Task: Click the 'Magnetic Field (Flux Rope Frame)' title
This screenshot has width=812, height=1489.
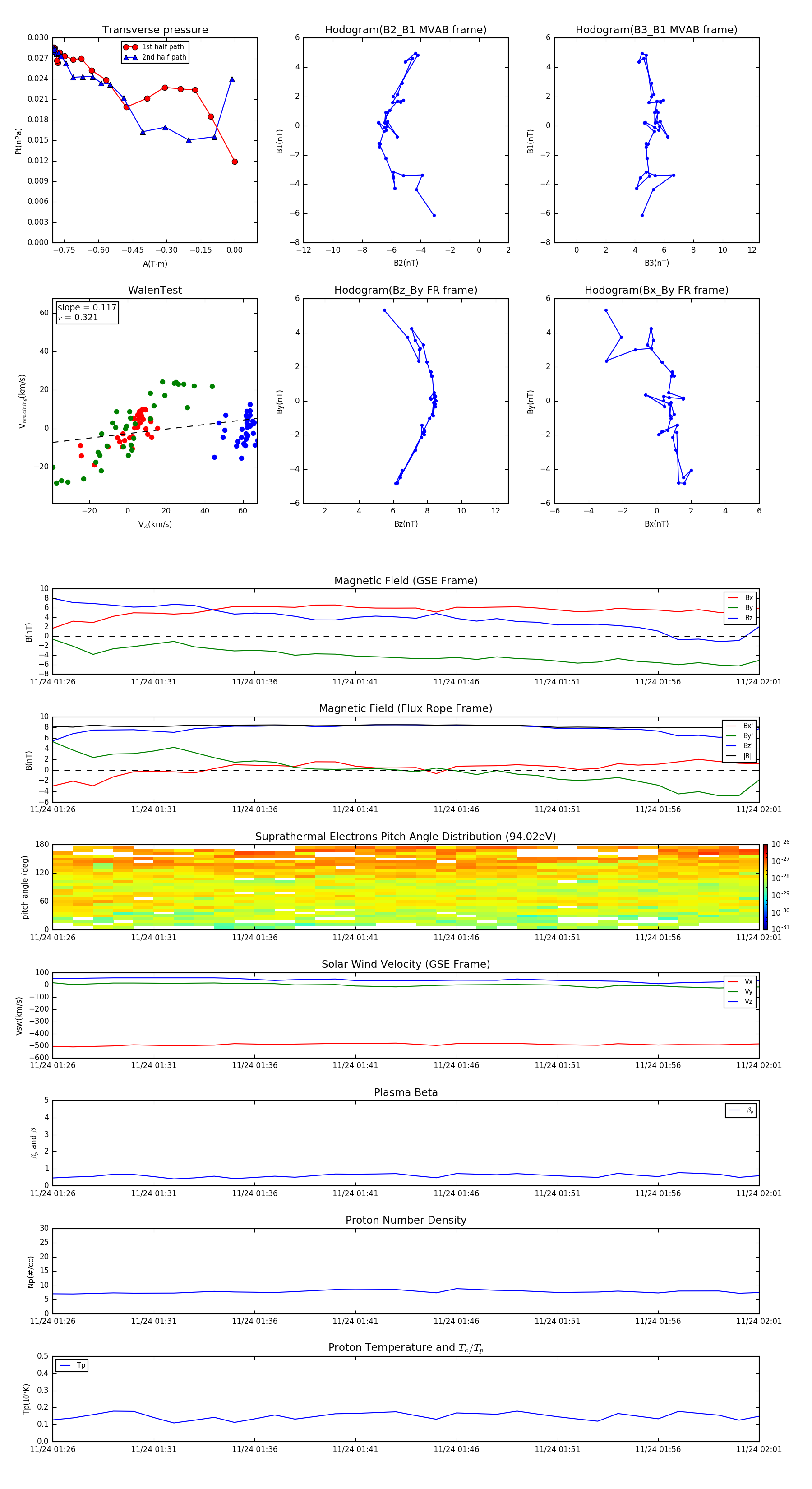Action: coord(406,709)
